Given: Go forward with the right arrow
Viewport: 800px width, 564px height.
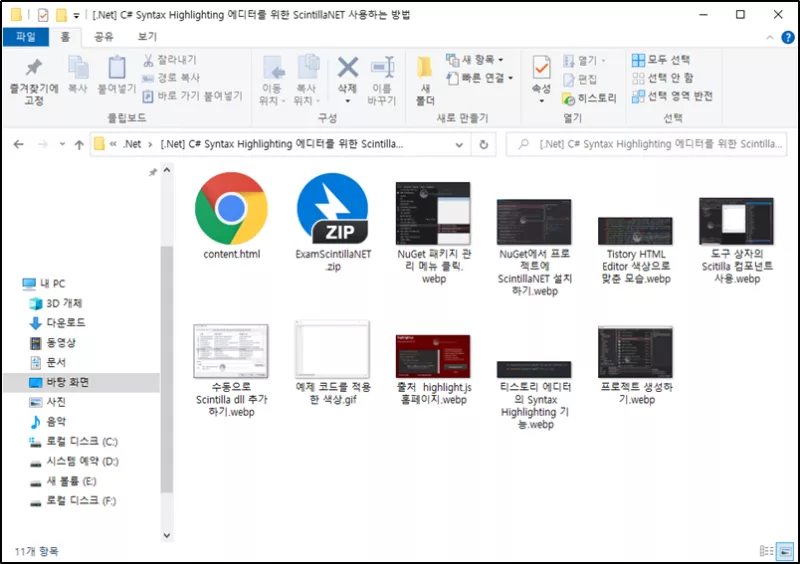Looking at the screenshot, I should click(43, 144).
